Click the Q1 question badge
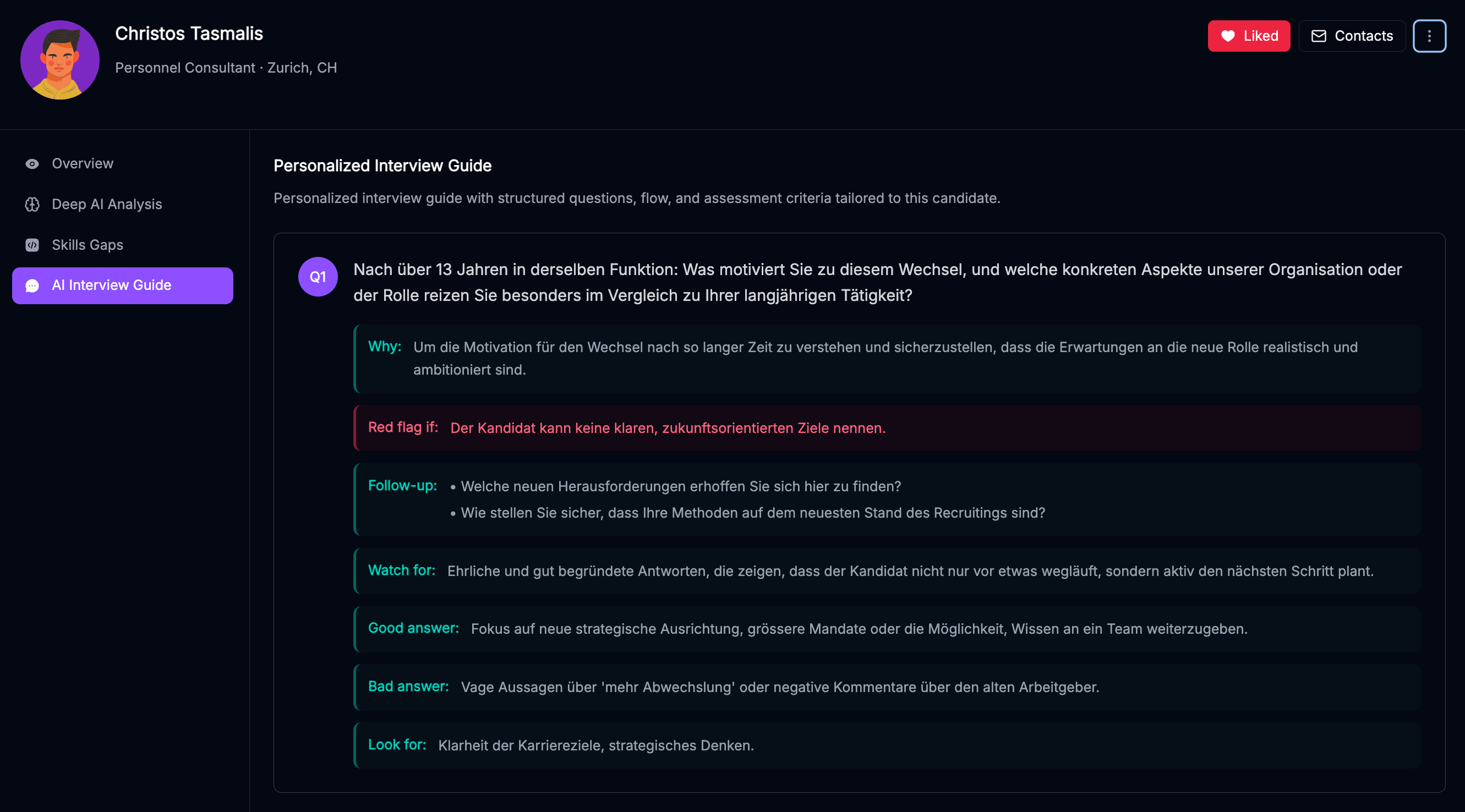The width and height of the screenshot is (1465, 812). [x=318, y=276]
